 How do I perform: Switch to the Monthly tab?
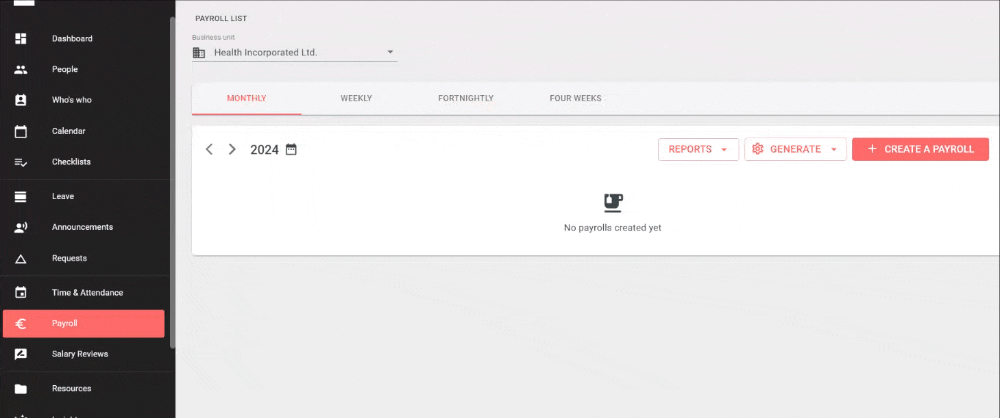(x=247, y=98)
